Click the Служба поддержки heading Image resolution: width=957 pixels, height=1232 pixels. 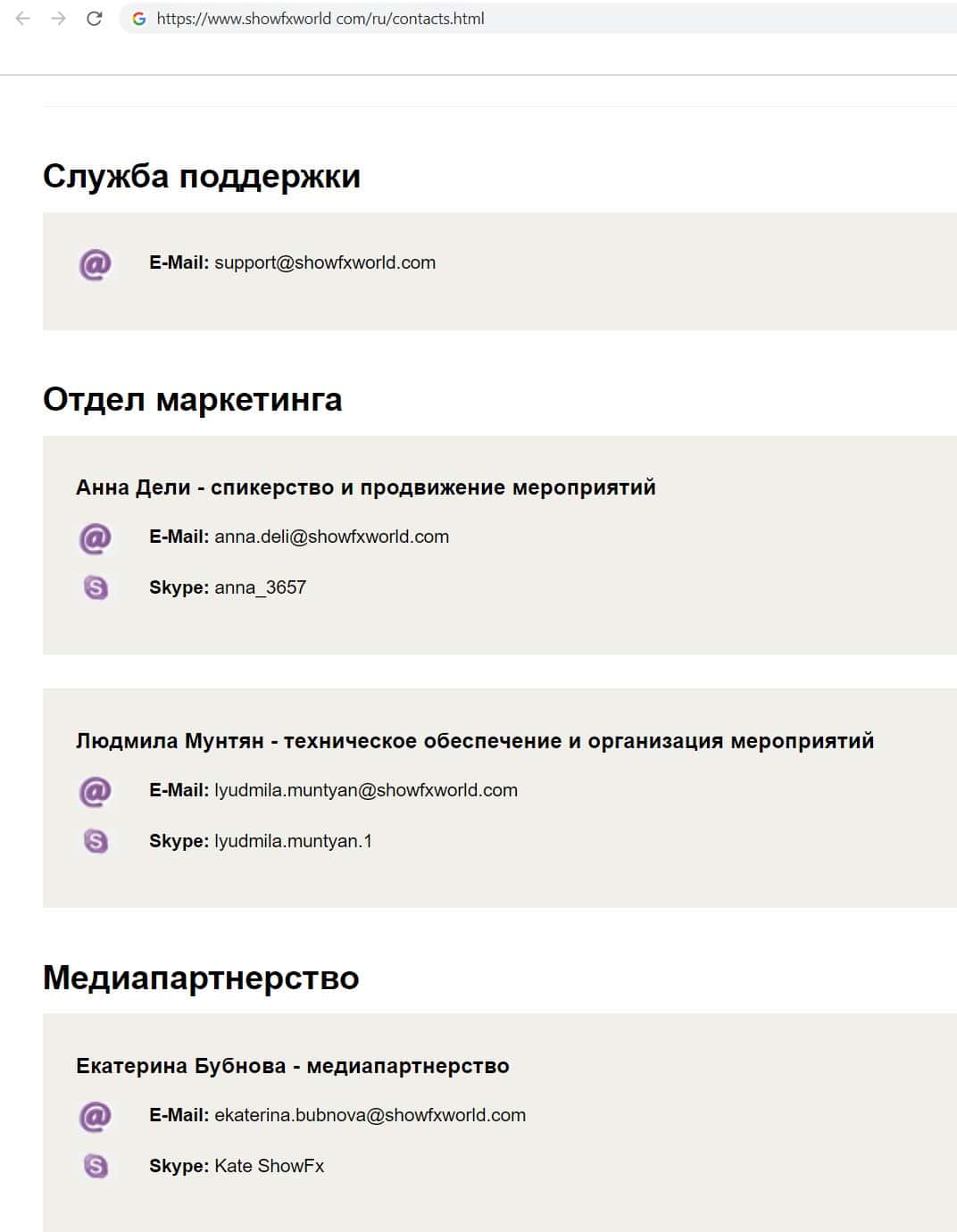[x=202, y=177]
